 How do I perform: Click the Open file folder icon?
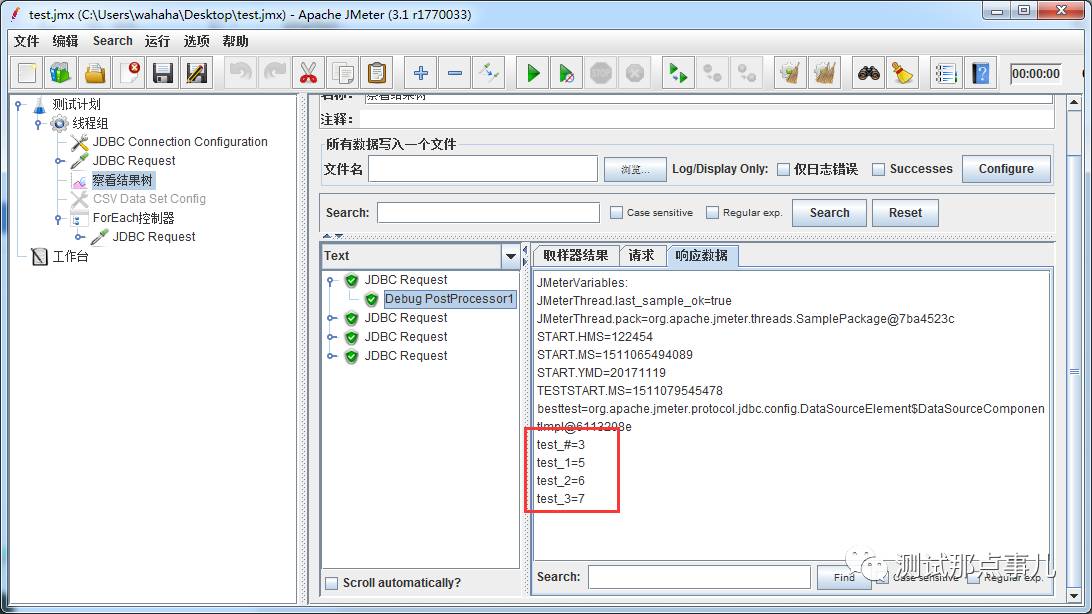coord(95,73)
